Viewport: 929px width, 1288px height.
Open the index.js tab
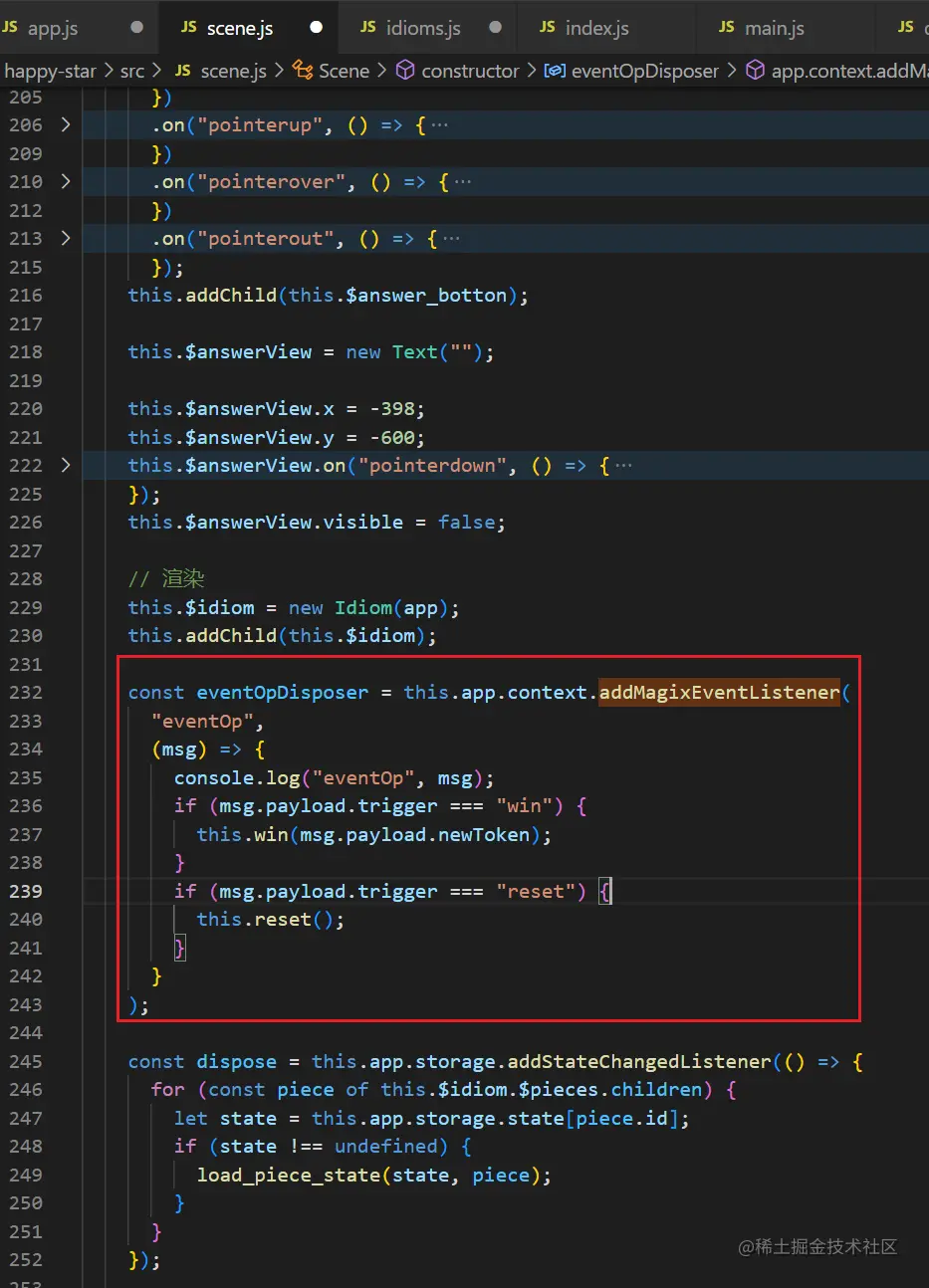tap(596, 28)
